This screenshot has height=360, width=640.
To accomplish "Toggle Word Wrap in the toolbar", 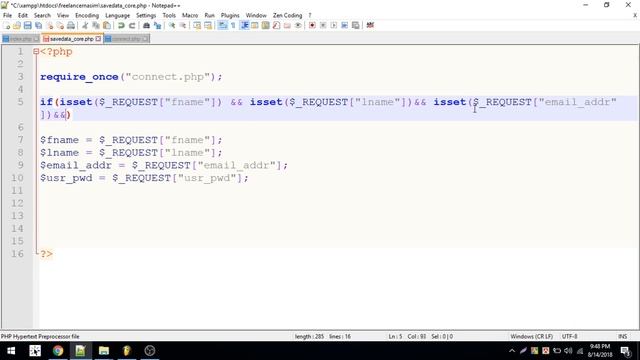I will coord(222,25).
